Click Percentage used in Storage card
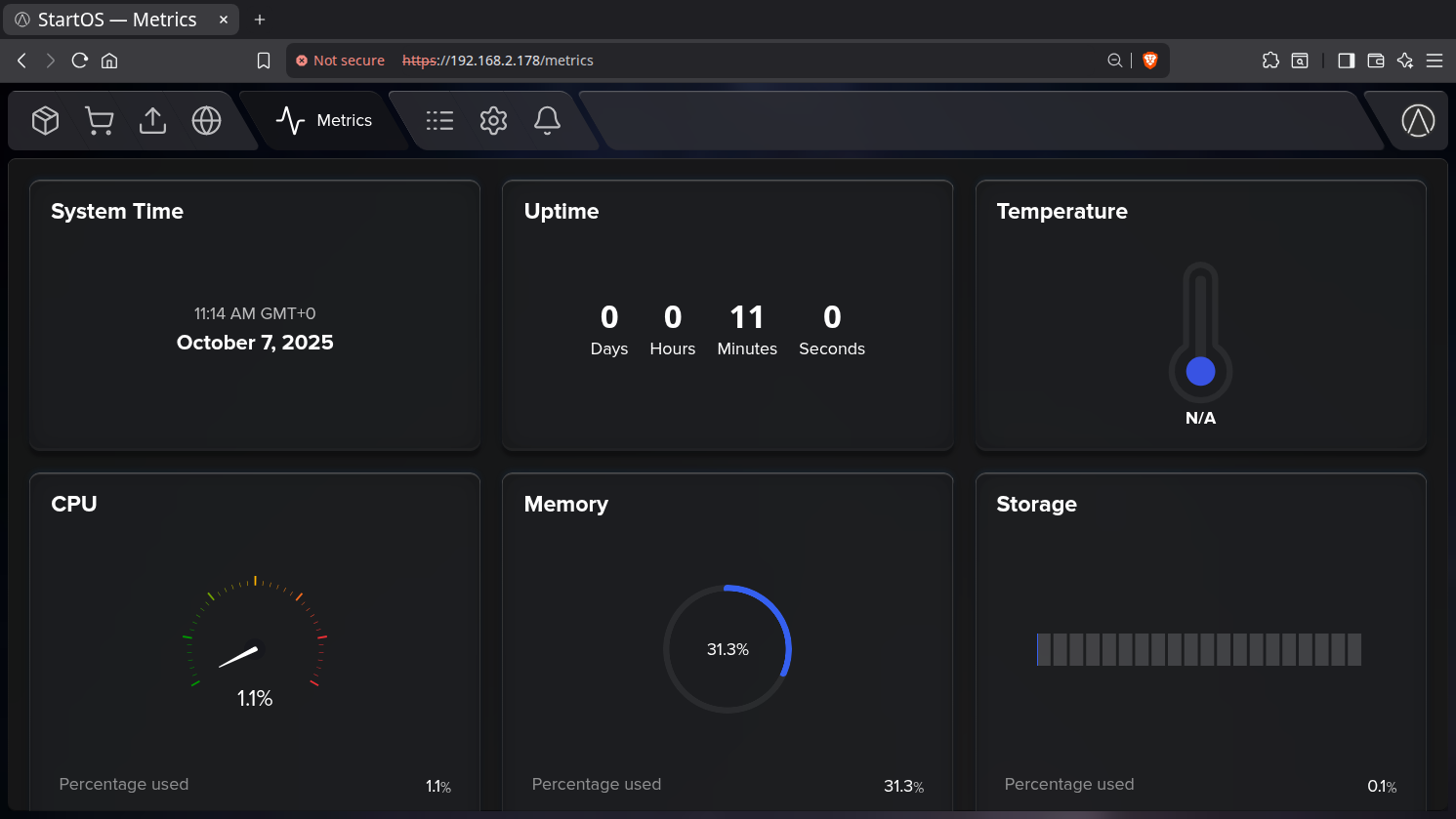The height and width of the screenshot is (819, 1456). point(1069,784)
